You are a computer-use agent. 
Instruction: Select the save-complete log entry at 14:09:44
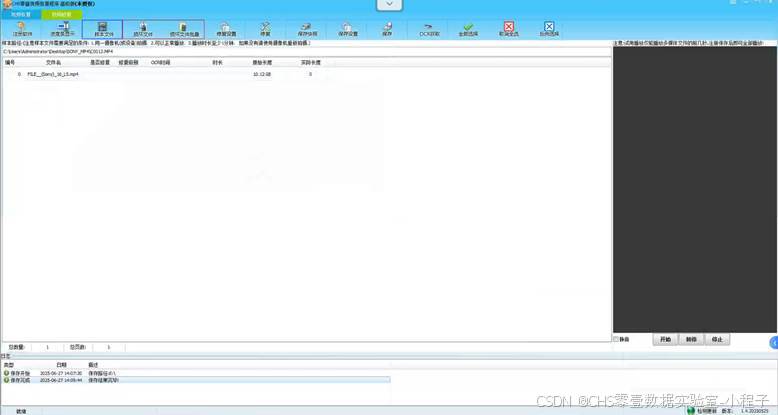click(x=196, y=380)
